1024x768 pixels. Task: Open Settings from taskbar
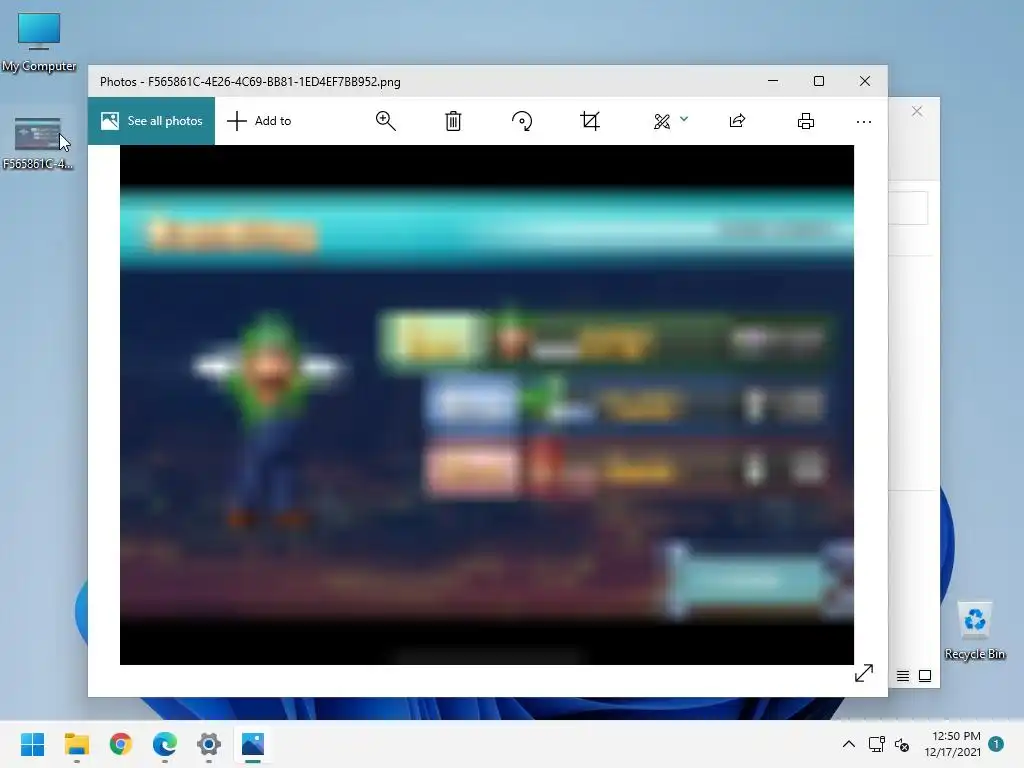(209, 744)
